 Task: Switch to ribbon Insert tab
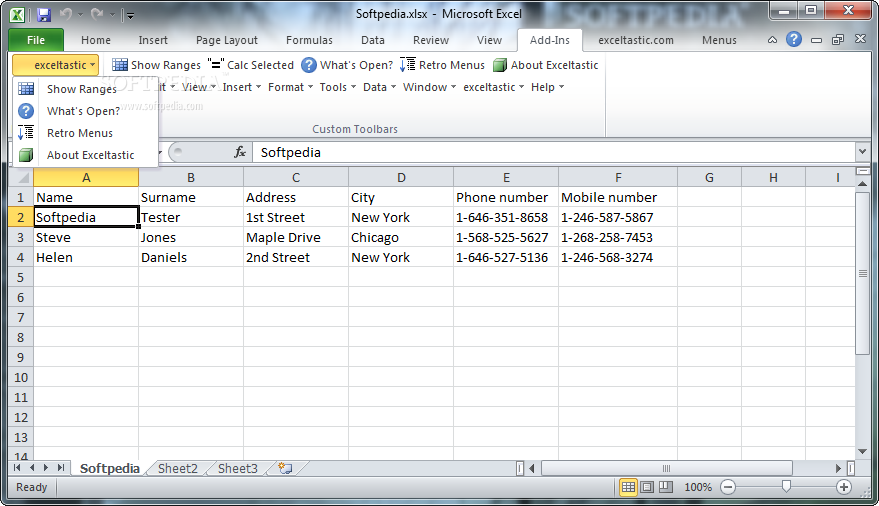pos(153,40)
